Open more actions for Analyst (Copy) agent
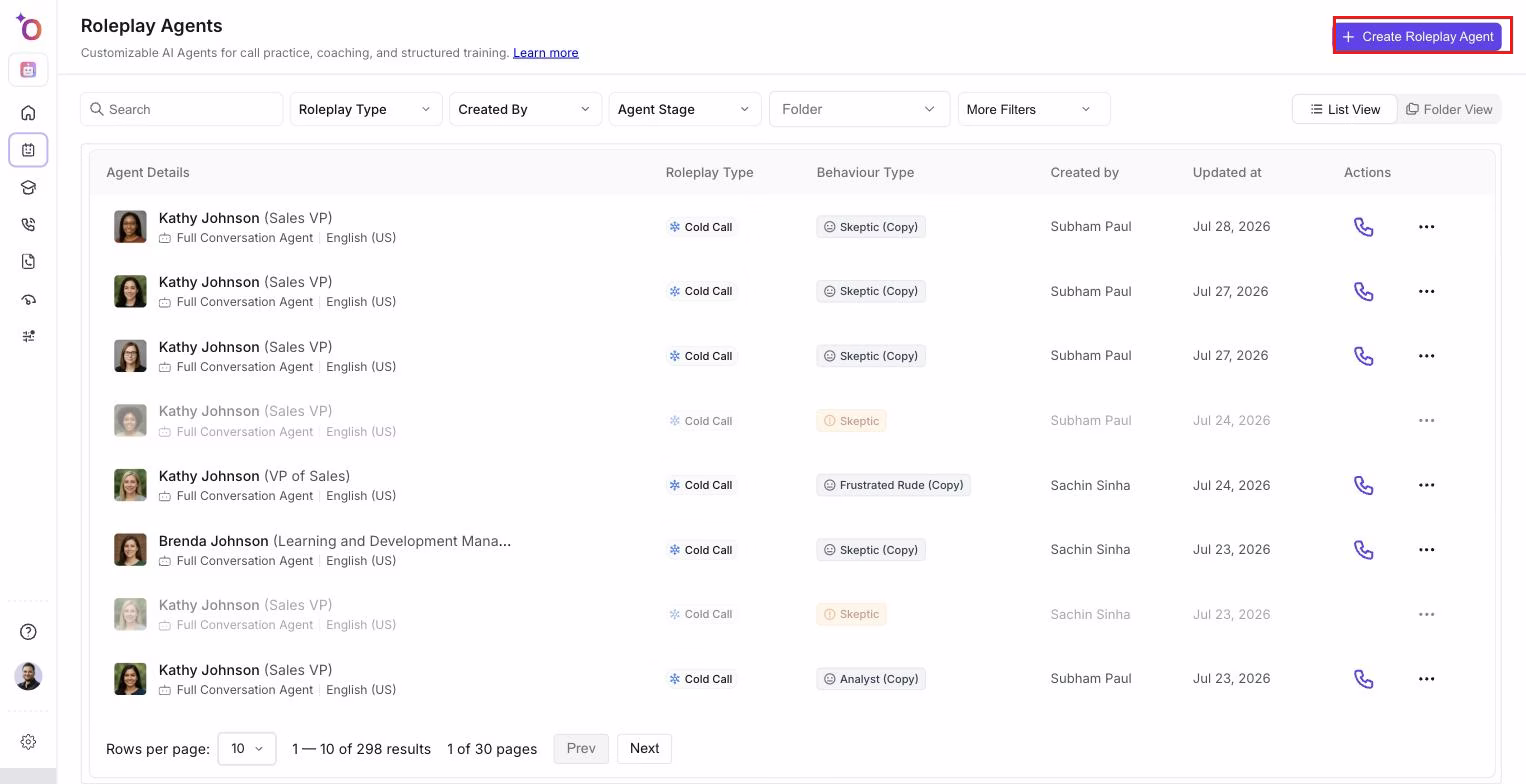Viewport: 1526px width, 784px height. pos(1427,679)
